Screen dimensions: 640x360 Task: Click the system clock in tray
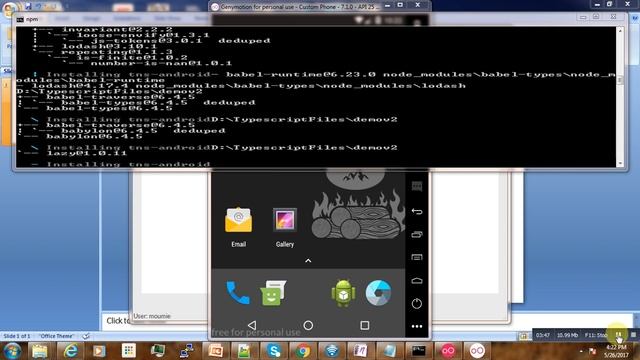click(617, 351)
